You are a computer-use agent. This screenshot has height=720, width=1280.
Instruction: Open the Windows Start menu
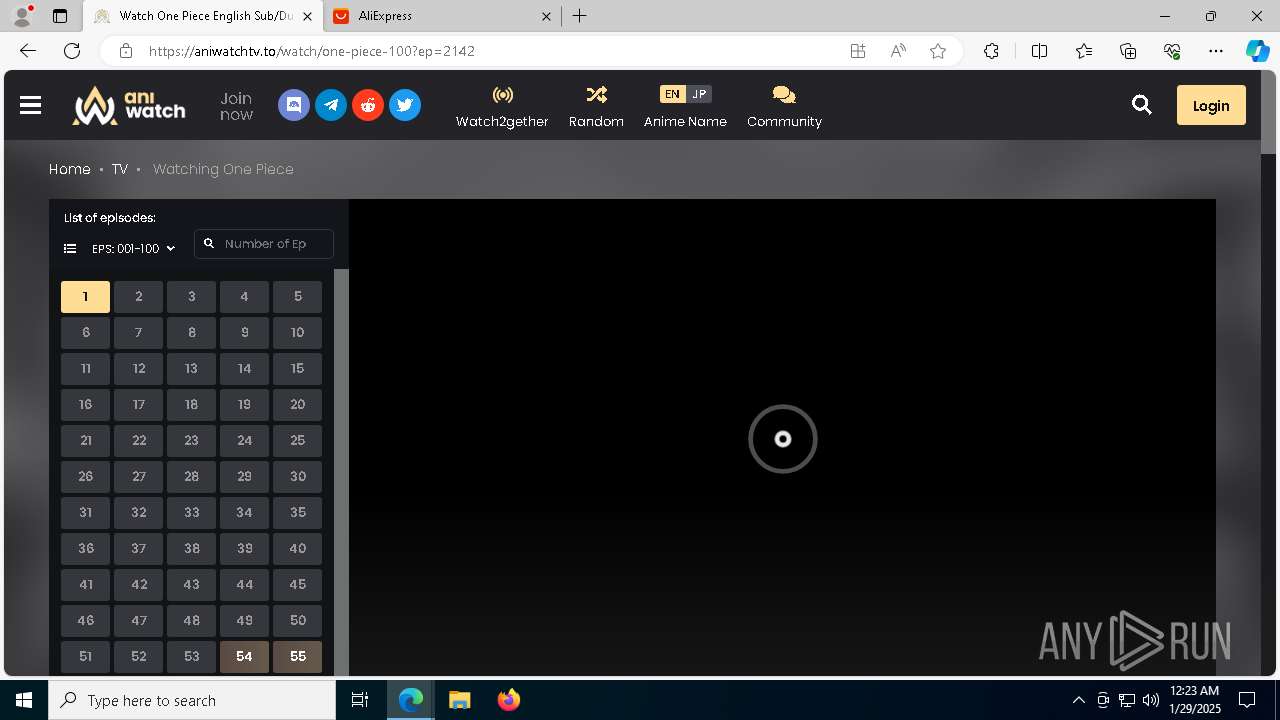pos(24,700)
